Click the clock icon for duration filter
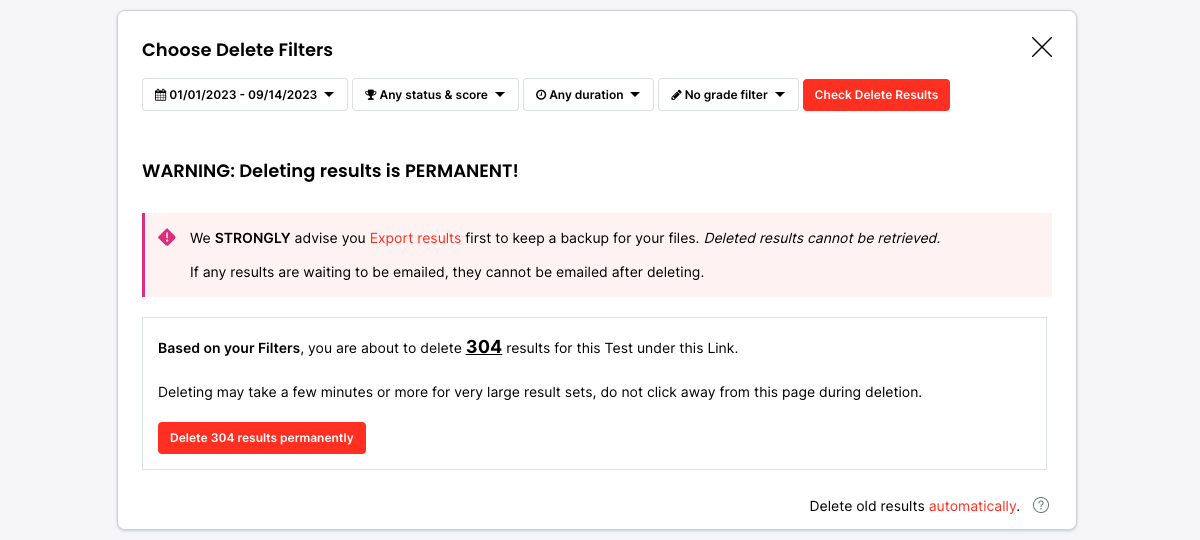This screenshot has height=540, width=1200. point(541,95)
